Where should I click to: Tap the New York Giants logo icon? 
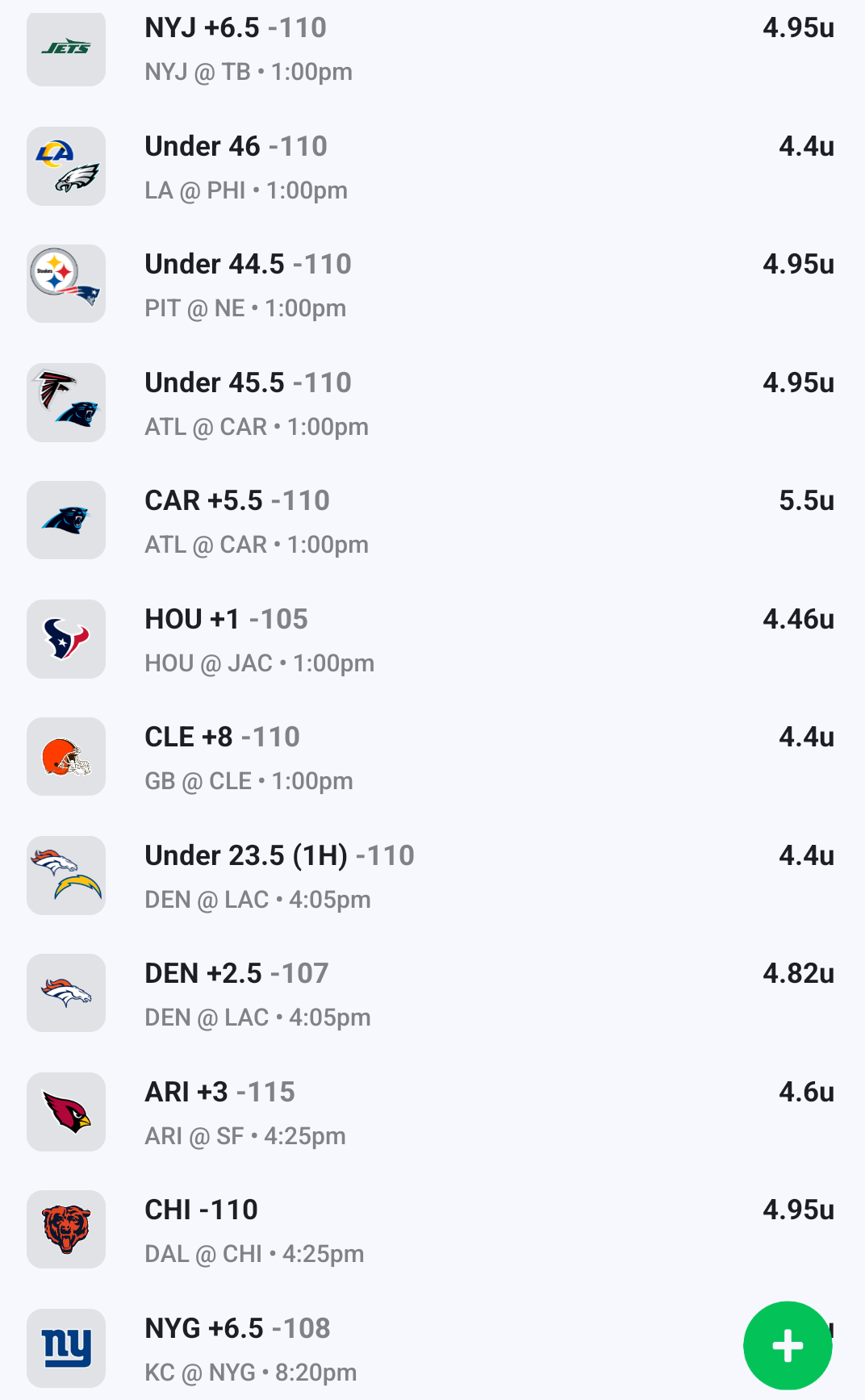pos(66,1348)
